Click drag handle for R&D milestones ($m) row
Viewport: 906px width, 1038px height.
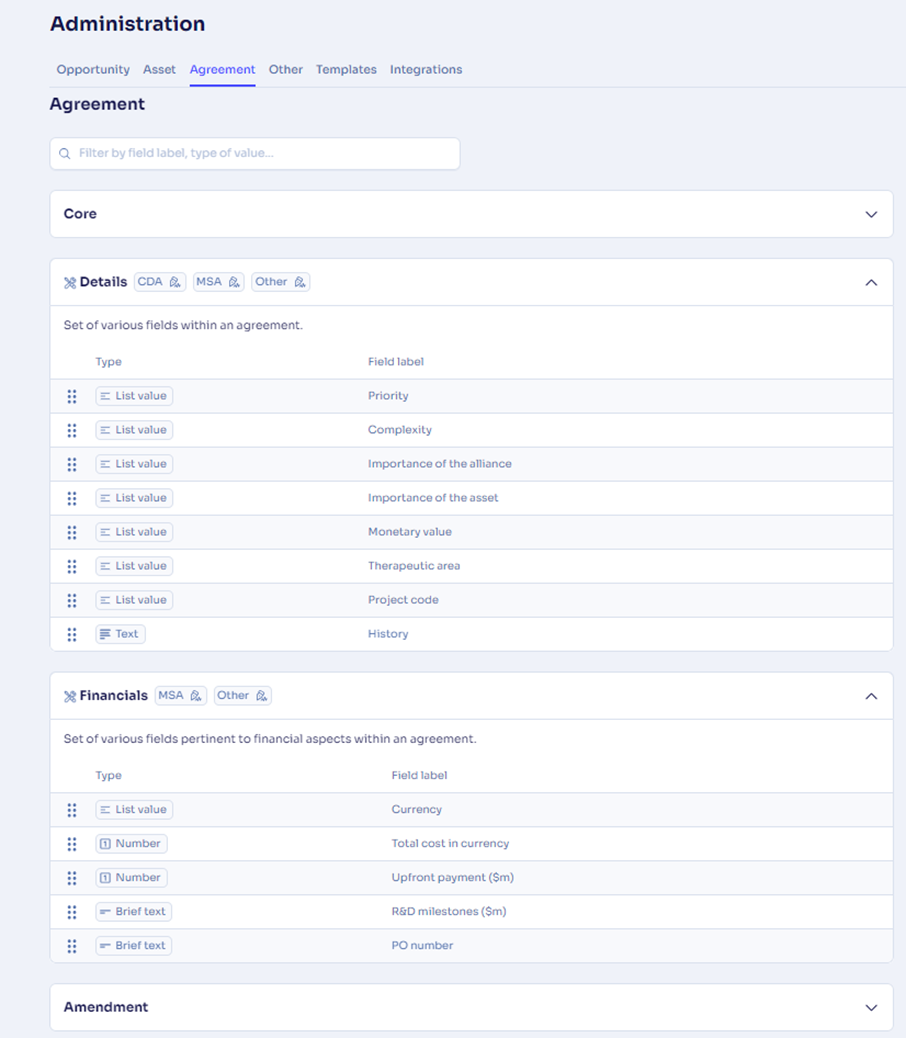coord(71,912)
